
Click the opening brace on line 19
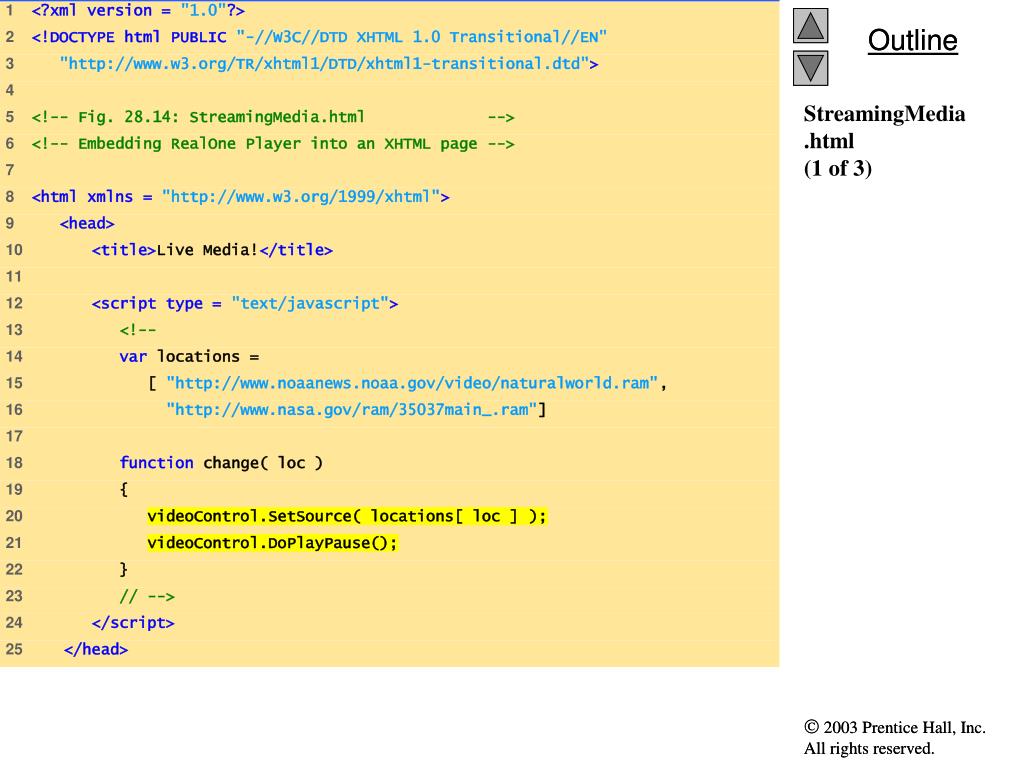pyautogui.click(x=123, y=490)
